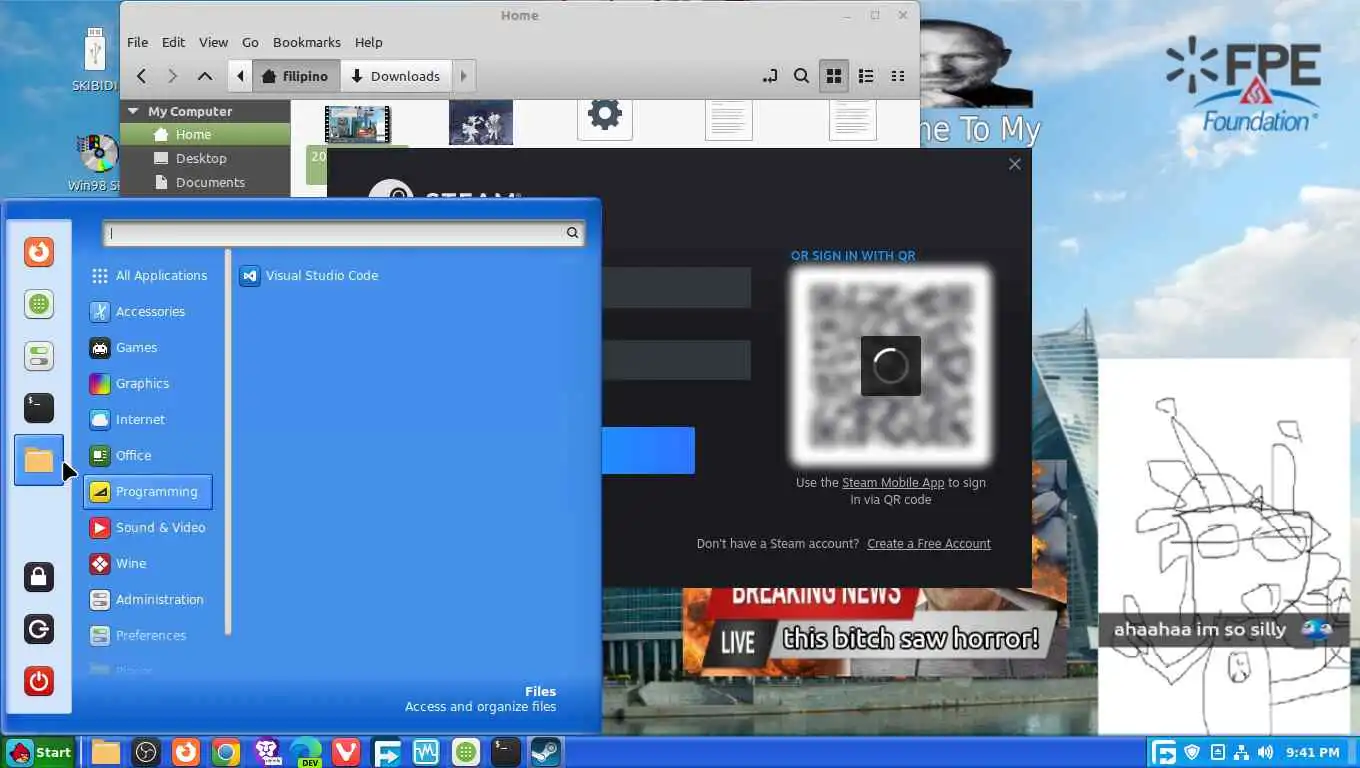Open the black Terminal icon on the taskbar
Image resolution: width=1360 pixels, height=768 pixels.
pos(506,752)
